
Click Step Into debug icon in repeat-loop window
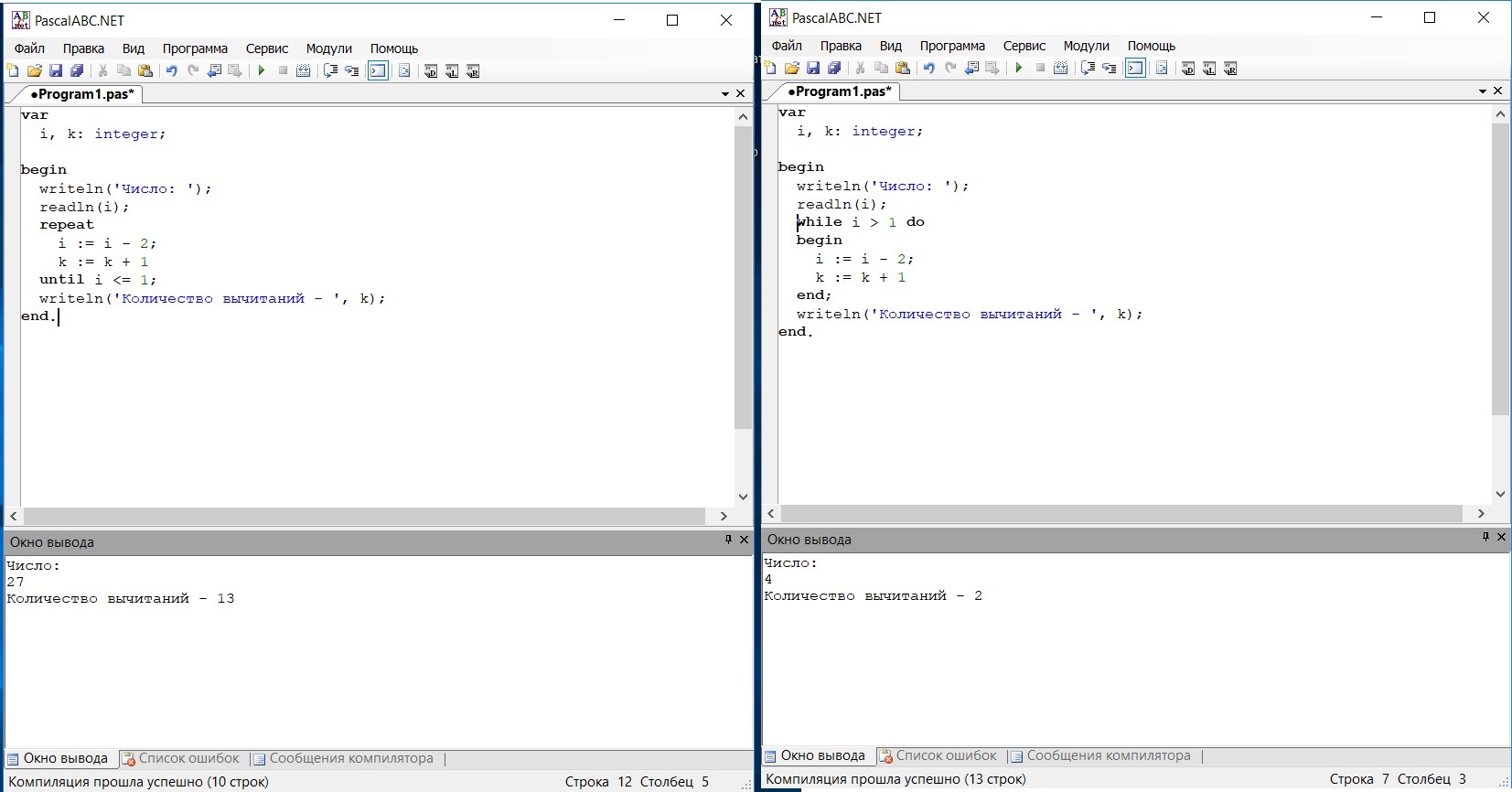351,70
